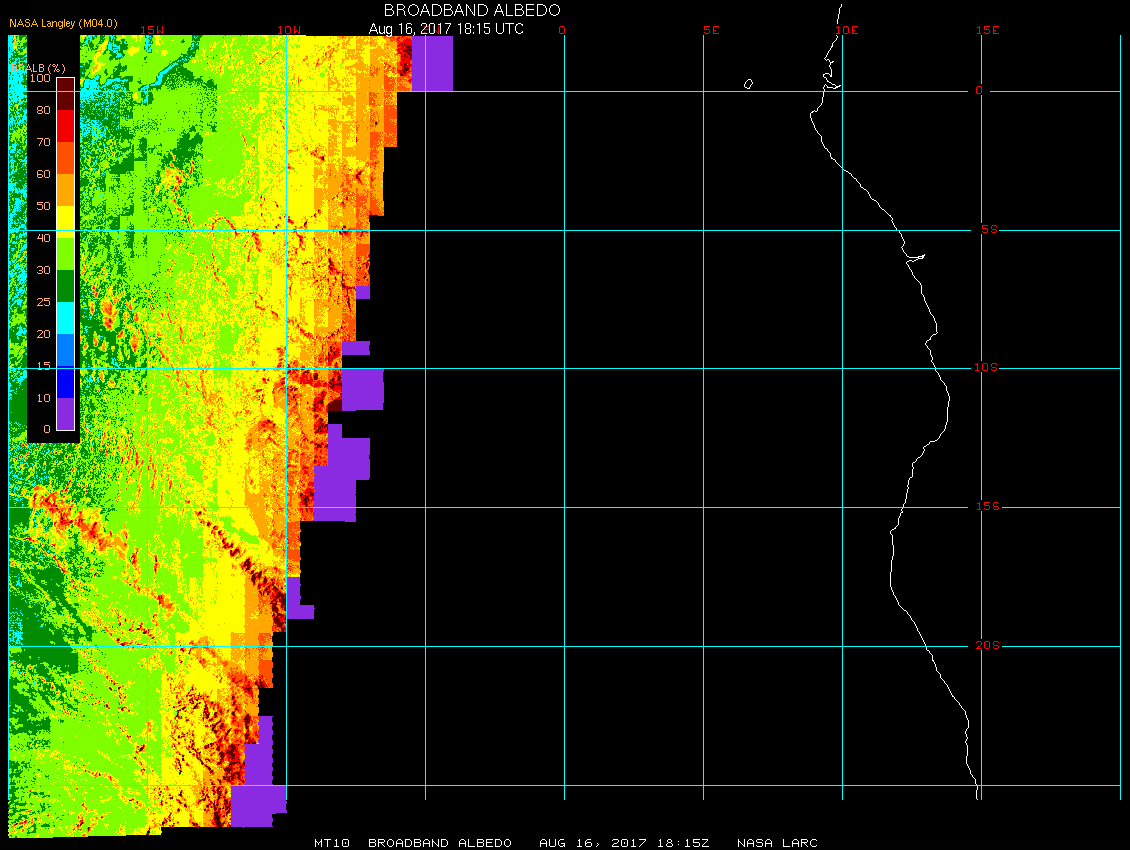Select the '15E' longitude label

[x=987, y=30]
